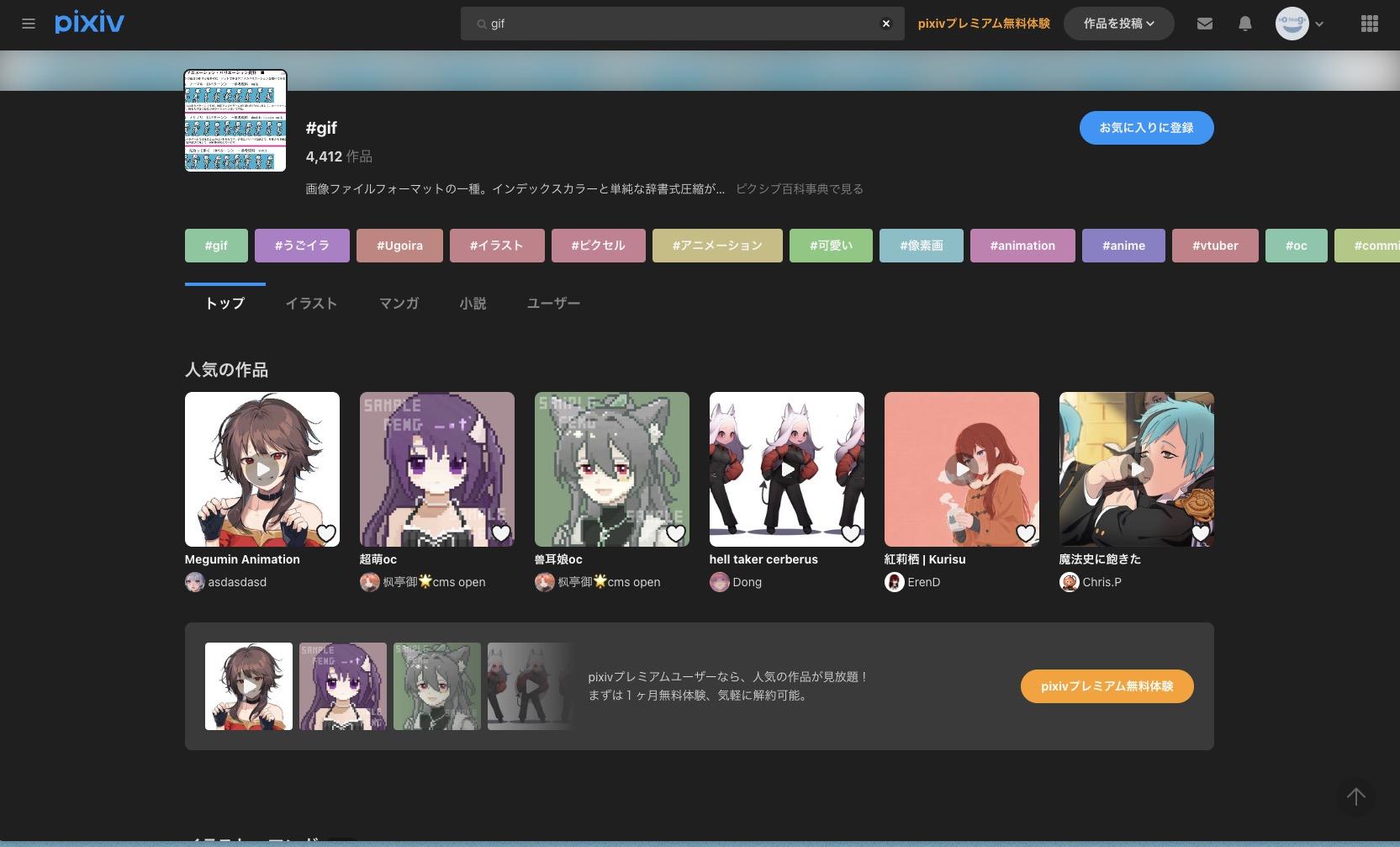This screenshot has width=1400, height=847.
Task: Open the 兽耳娘oc pixel art thumbnail
Action: point(612,469)
